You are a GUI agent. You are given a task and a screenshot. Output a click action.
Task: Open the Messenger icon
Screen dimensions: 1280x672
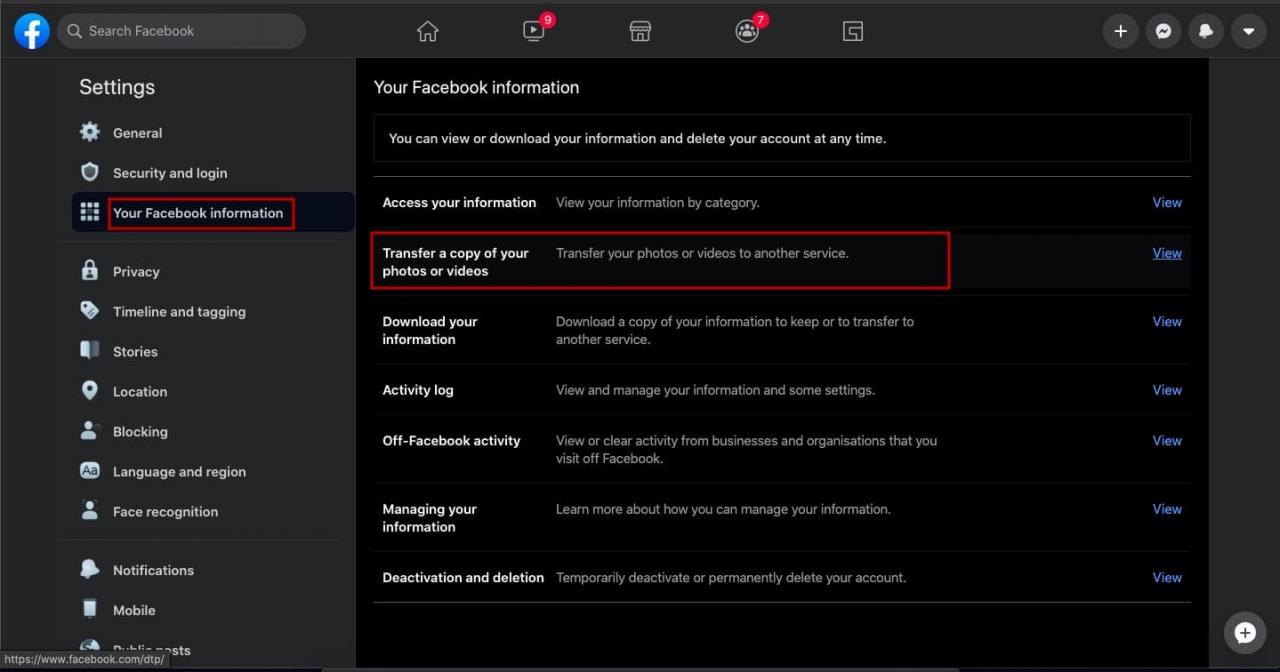[x=1164, y=31]
